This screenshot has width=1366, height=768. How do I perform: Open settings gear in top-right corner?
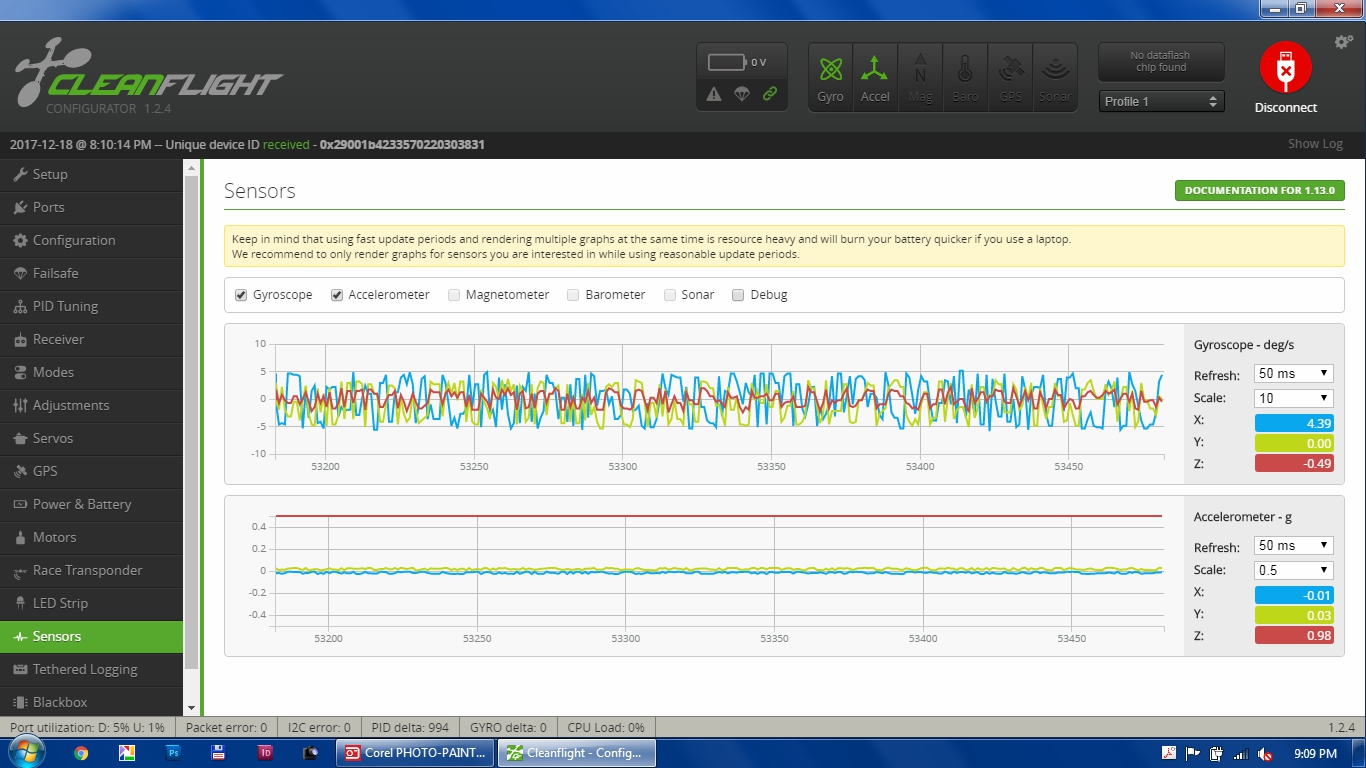click(x=1344, y=42)
